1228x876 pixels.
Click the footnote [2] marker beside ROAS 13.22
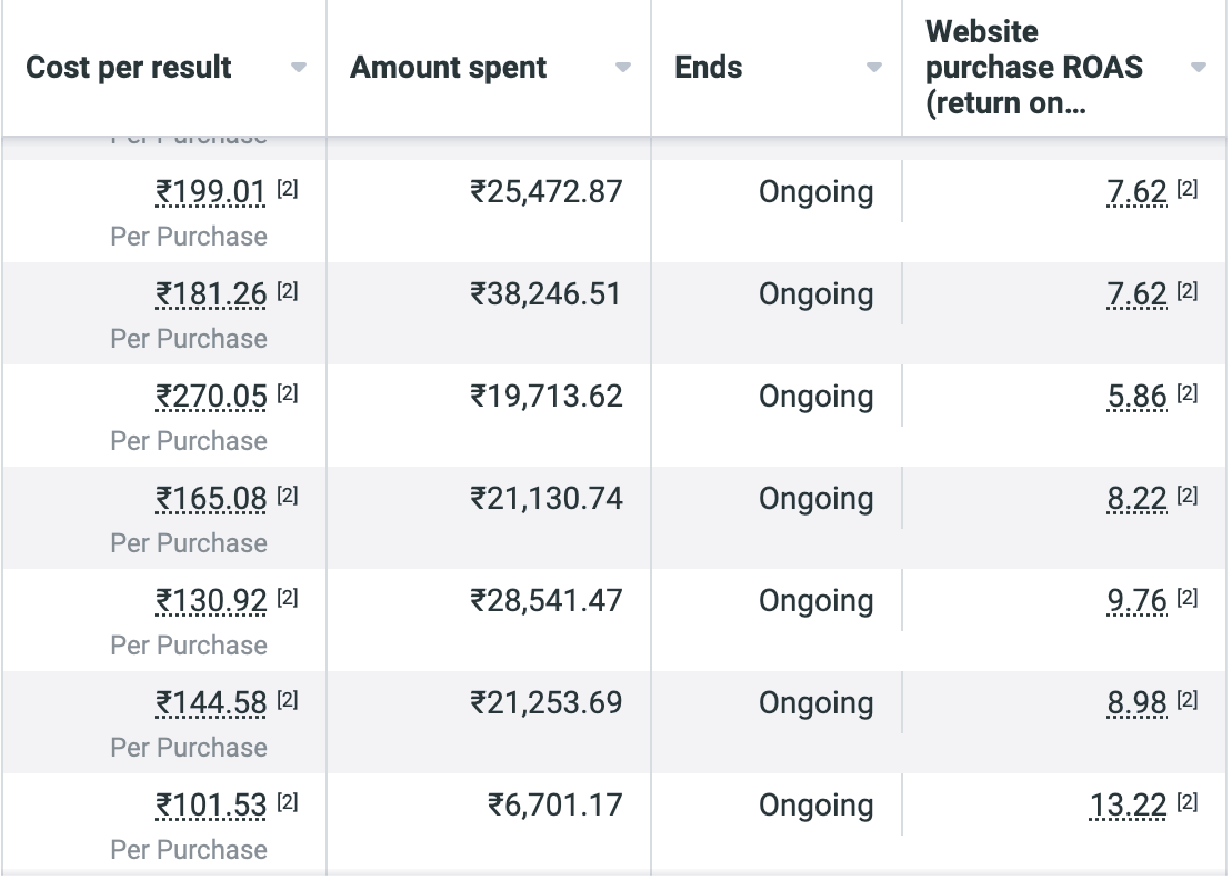[1187, 801]
